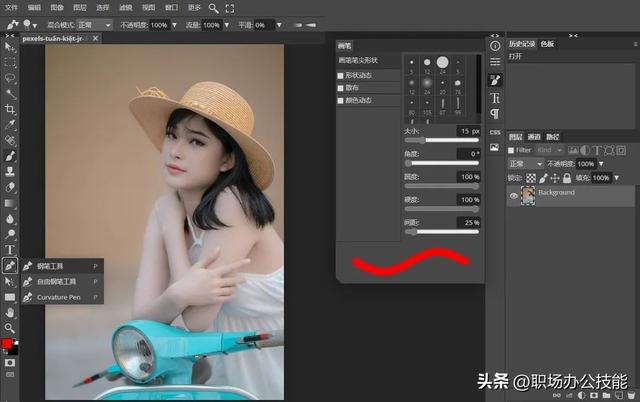This screenshot has width=640, height=402.
Task: Select the Magic Wand tool
Action: click(x=10, y=93)
